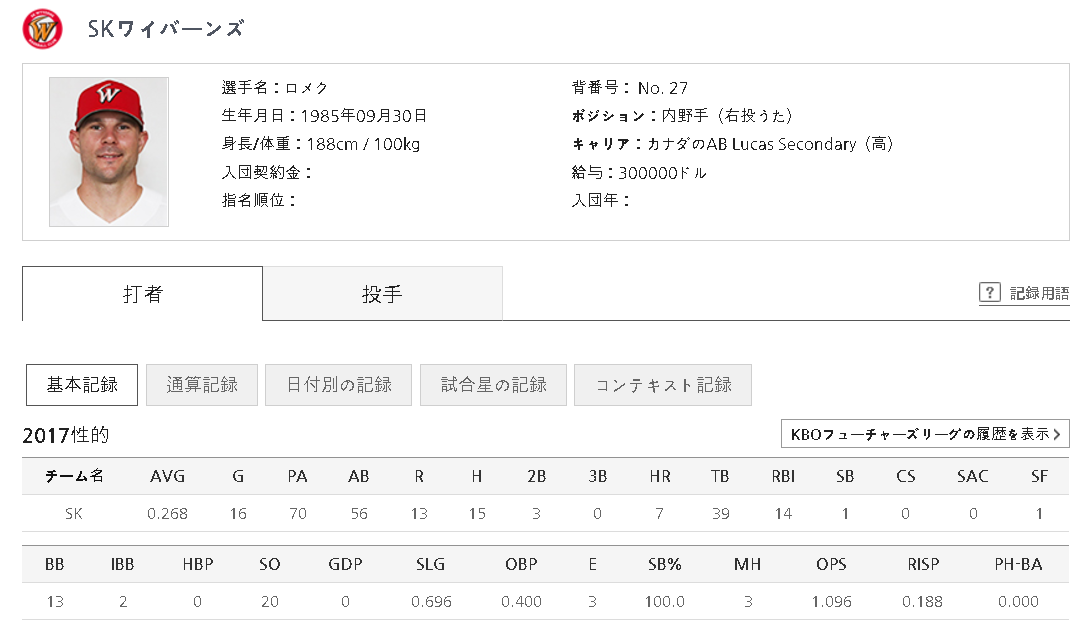Image resolution: width=1085 pixels, height=631 pixels.
Task: Click the RISP column header
Action: (923, 564)
